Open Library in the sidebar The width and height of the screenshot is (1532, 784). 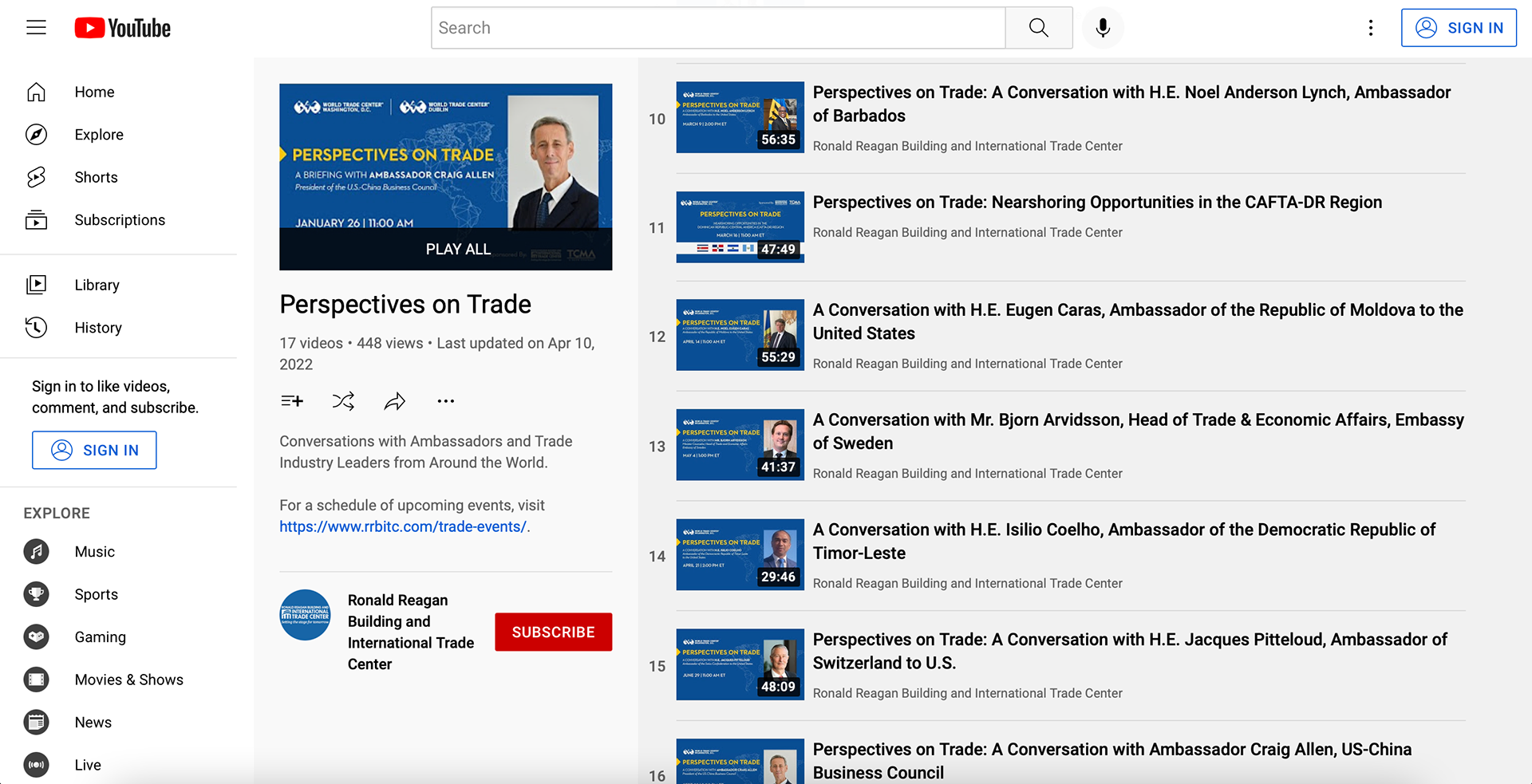click(x=118, y=285)
